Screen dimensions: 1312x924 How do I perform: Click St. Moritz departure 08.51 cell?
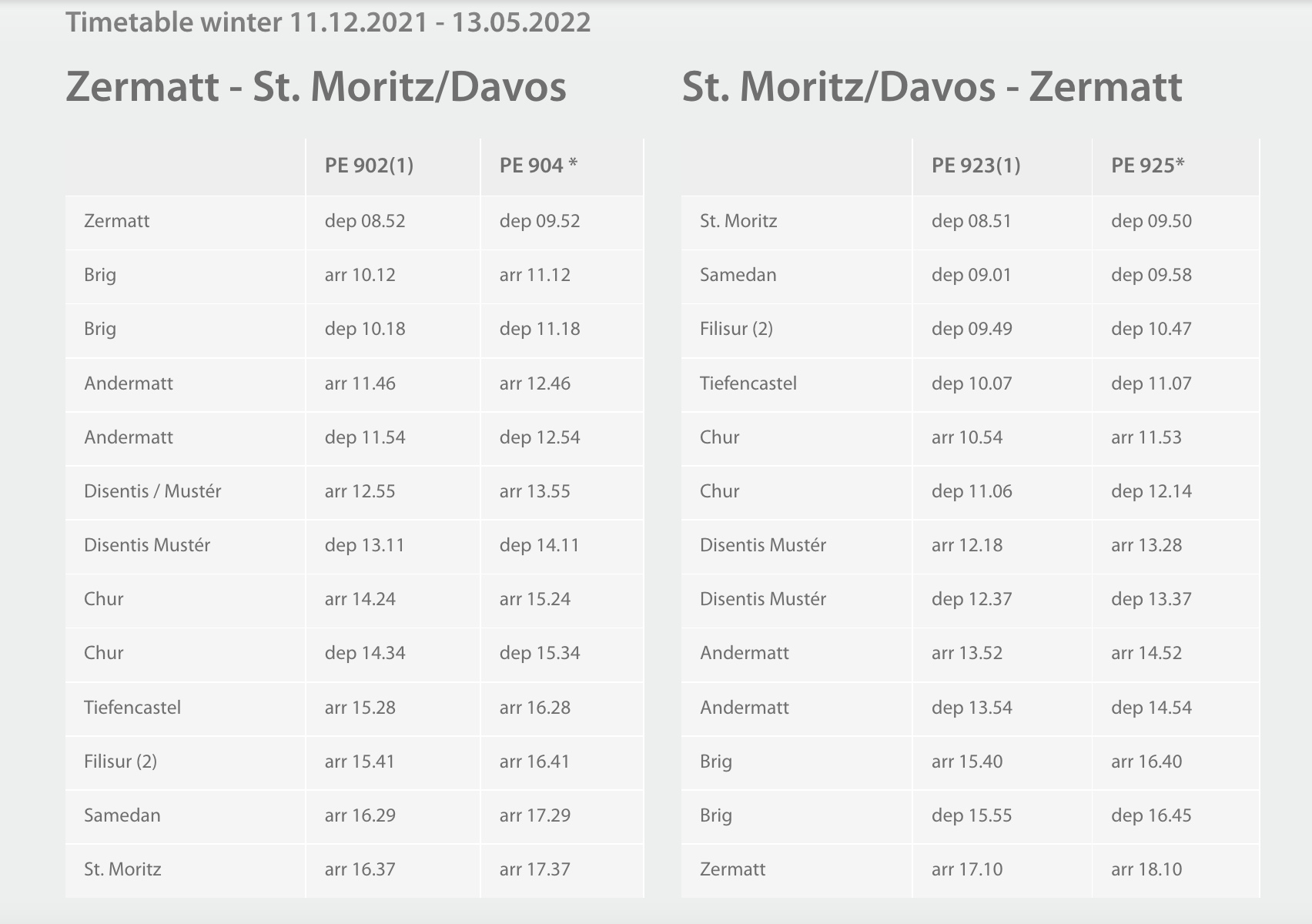coord(1002,222)
